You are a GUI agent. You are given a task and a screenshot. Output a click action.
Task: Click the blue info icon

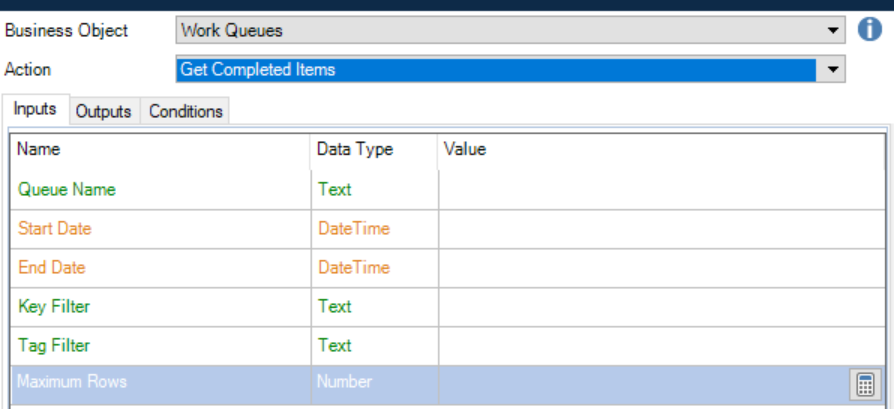(x=870, y=30)
